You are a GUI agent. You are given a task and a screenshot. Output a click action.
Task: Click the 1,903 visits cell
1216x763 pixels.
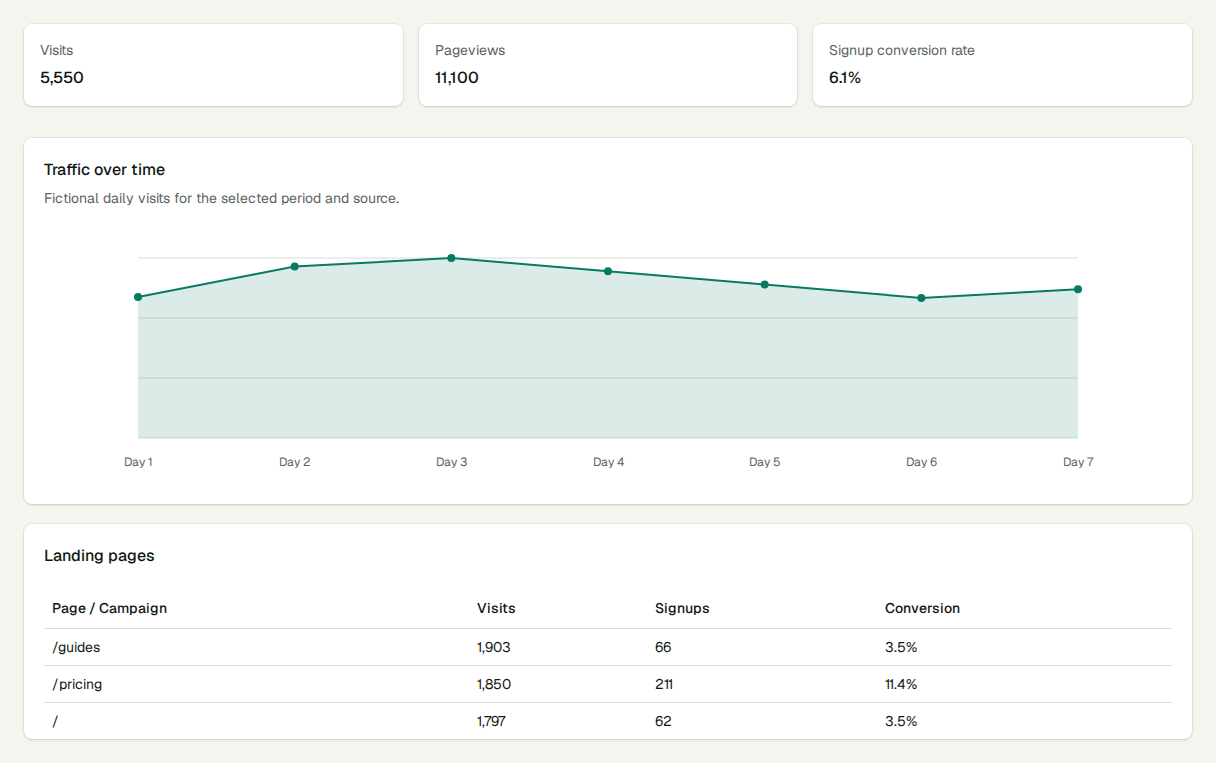point(494,647)
